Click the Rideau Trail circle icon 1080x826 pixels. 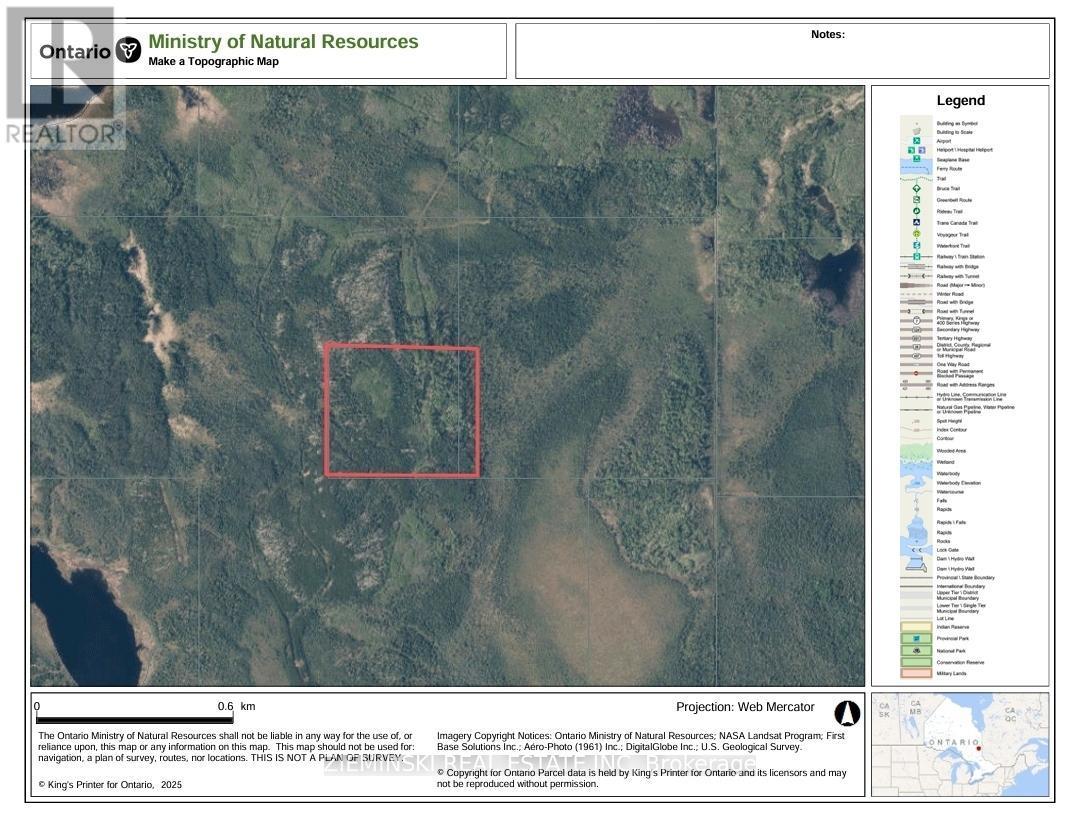(916, 210)
